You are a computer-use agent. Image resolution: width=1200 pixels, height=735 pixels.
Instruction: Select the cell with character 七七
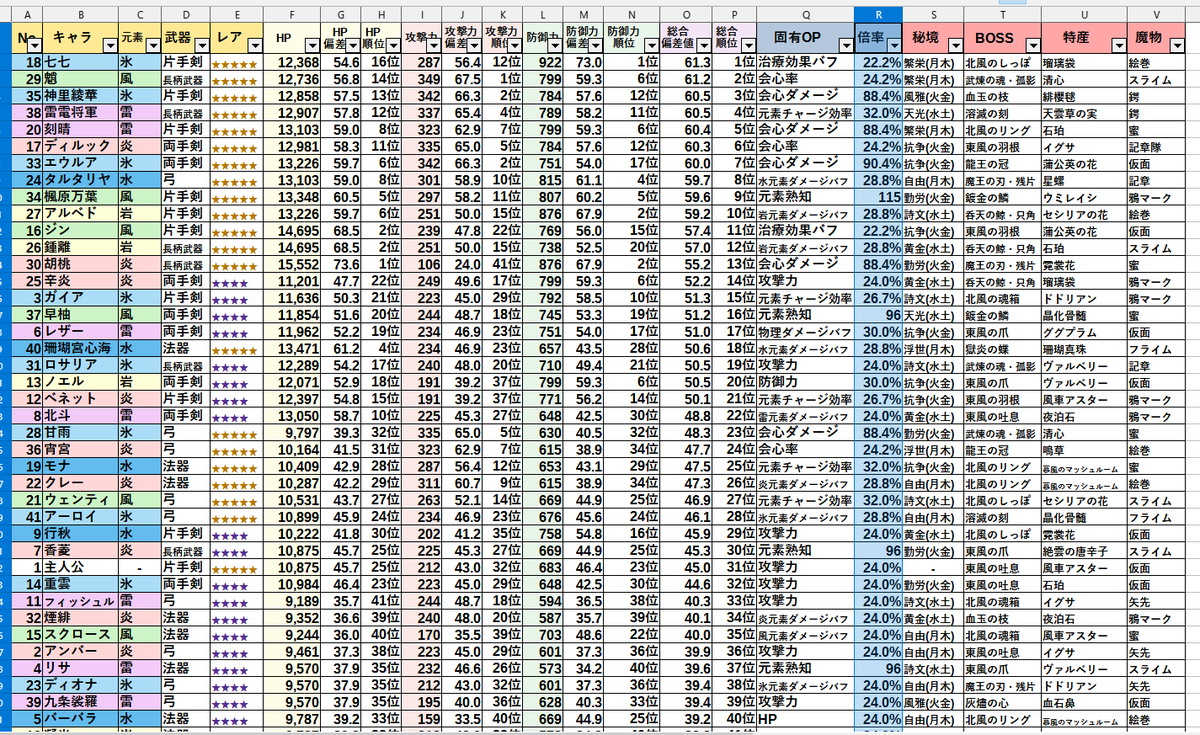81,62
